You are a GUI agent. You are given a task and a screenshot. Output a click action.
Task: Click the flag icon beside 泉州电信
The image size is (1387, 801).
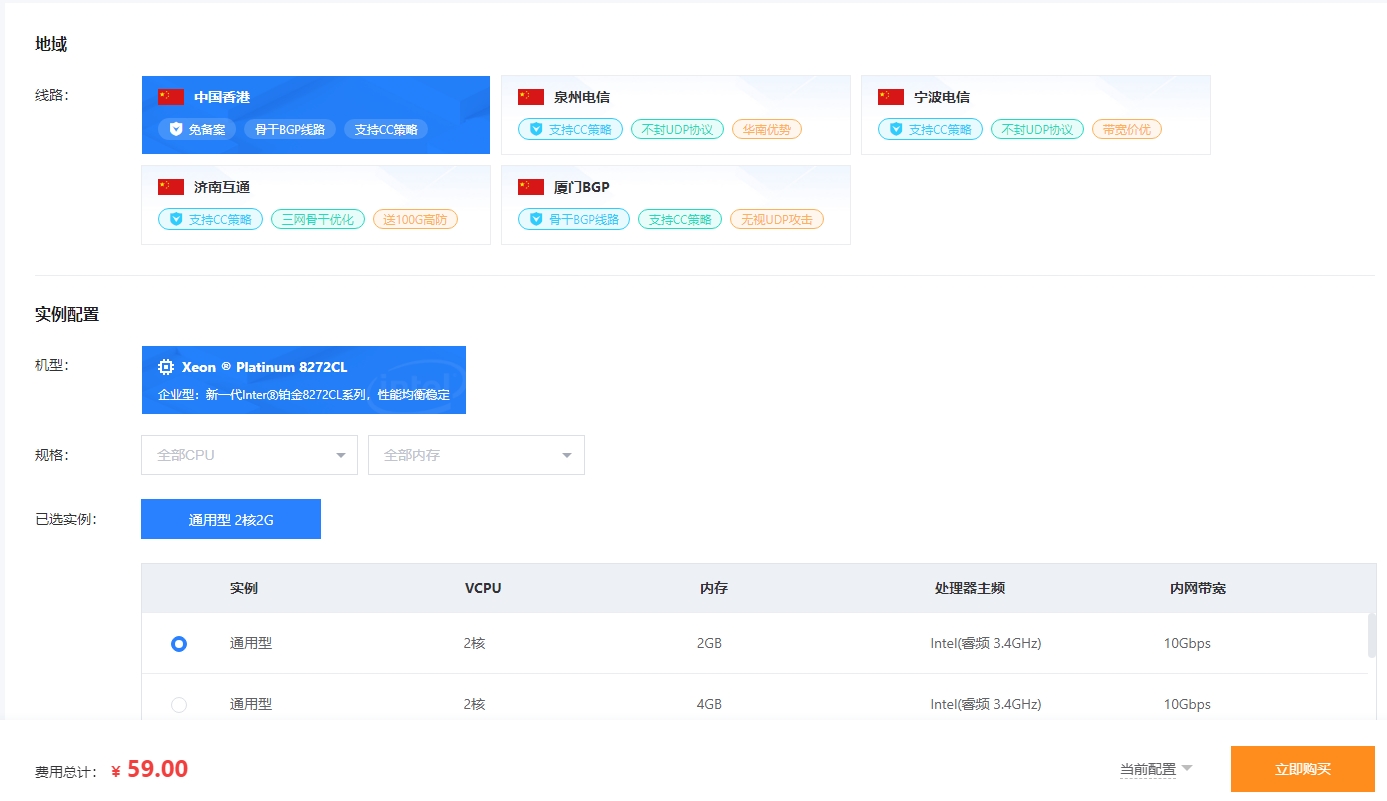click(531, 97)
